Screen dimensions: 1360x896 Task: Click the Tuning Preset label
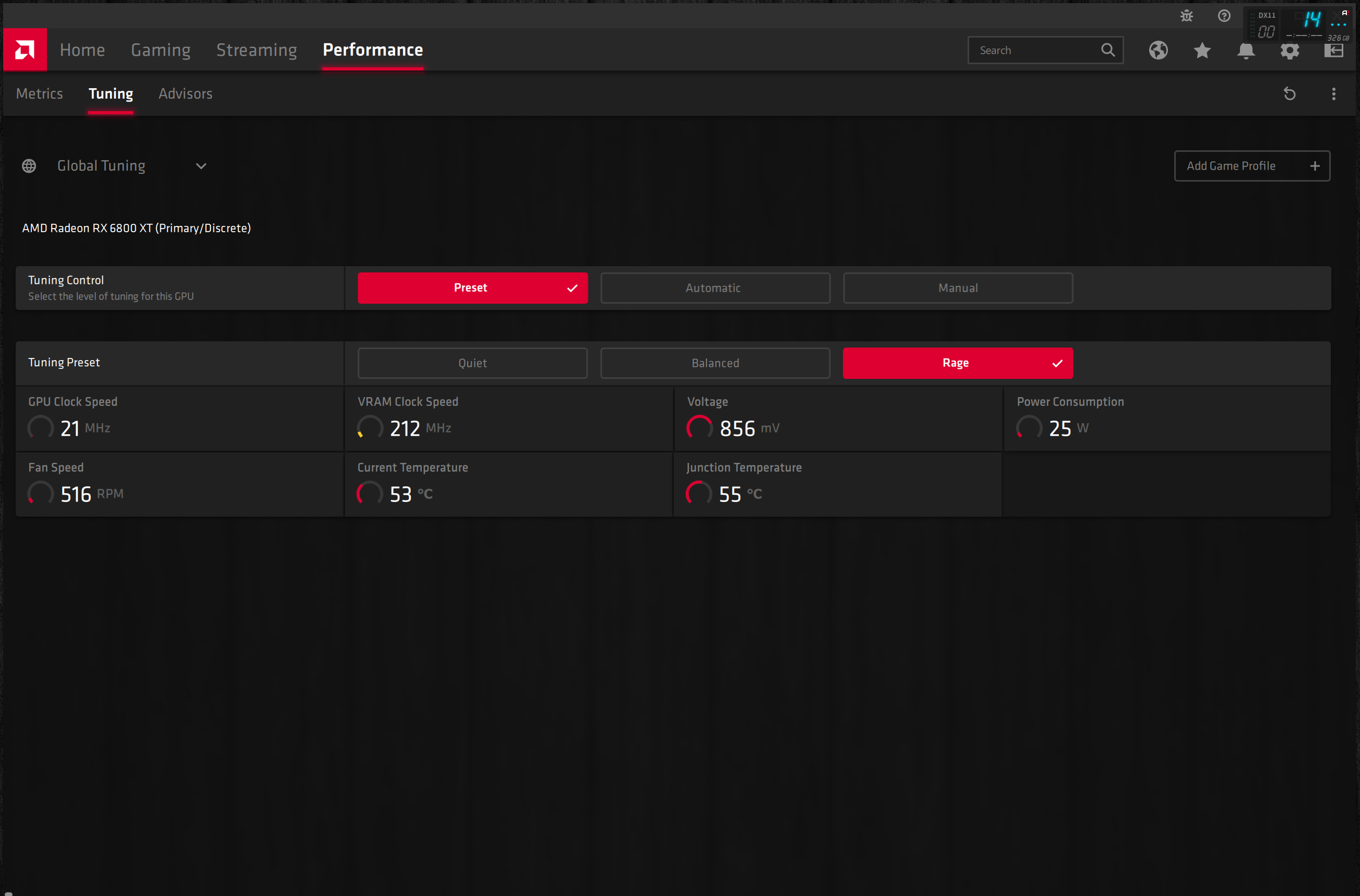[x=64, y=362]
